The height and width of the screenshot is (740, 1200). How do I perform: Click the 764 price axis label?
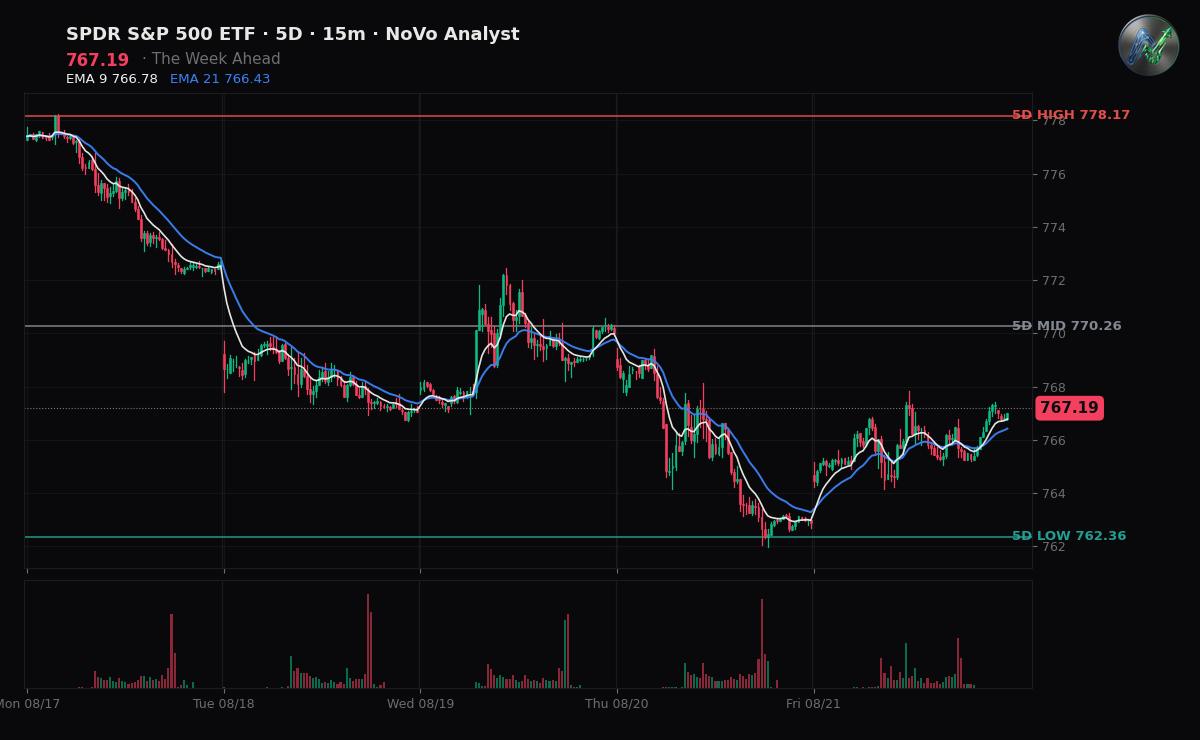[1054, 494]
